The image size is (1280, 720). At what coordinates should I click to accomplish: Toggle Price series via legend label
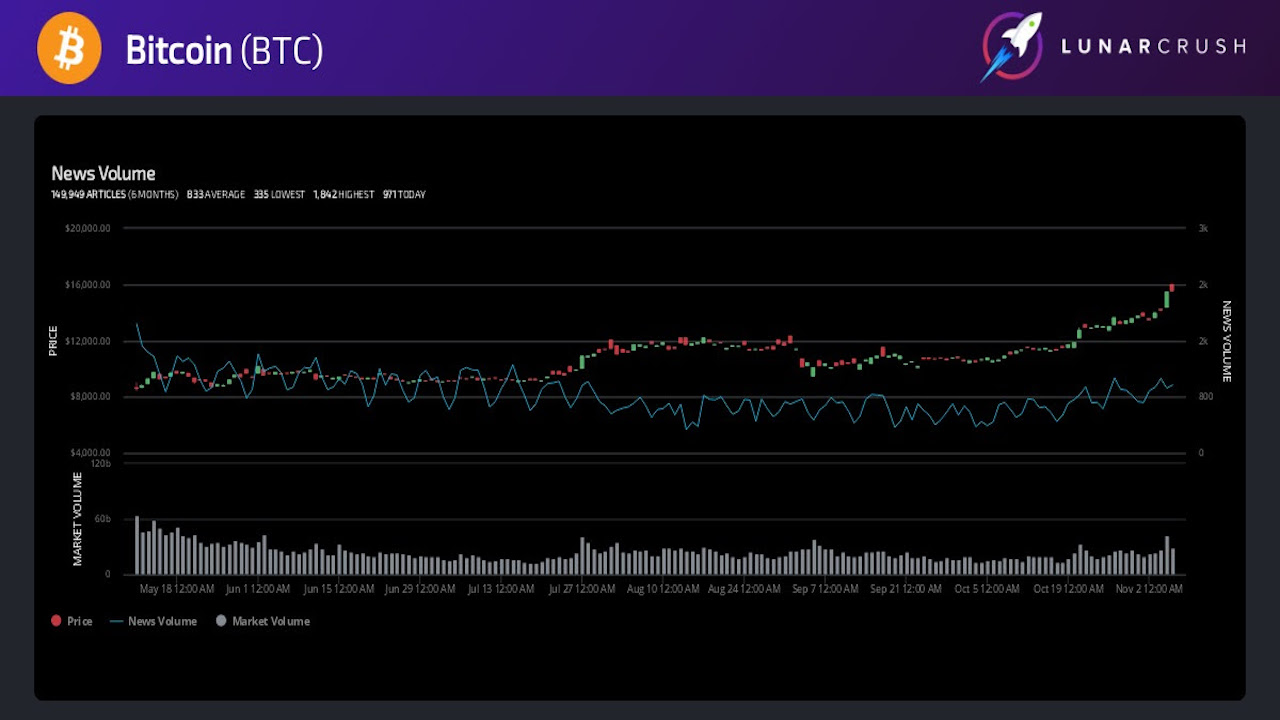click(x=79, y=621)
